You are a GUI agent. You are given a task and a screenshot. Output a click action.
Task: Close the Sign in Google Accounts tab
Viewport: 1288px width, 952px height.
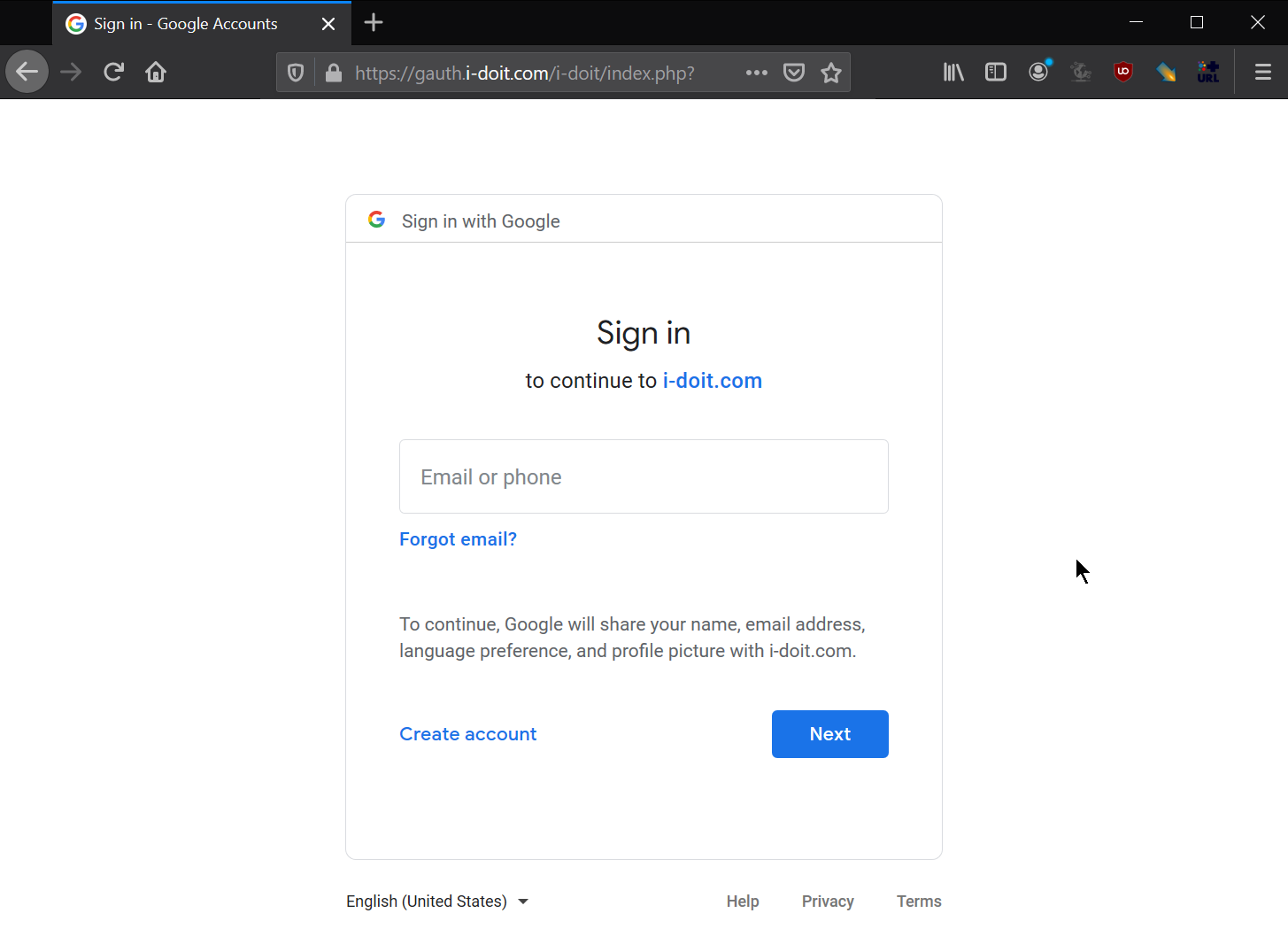tap(328, 24)
